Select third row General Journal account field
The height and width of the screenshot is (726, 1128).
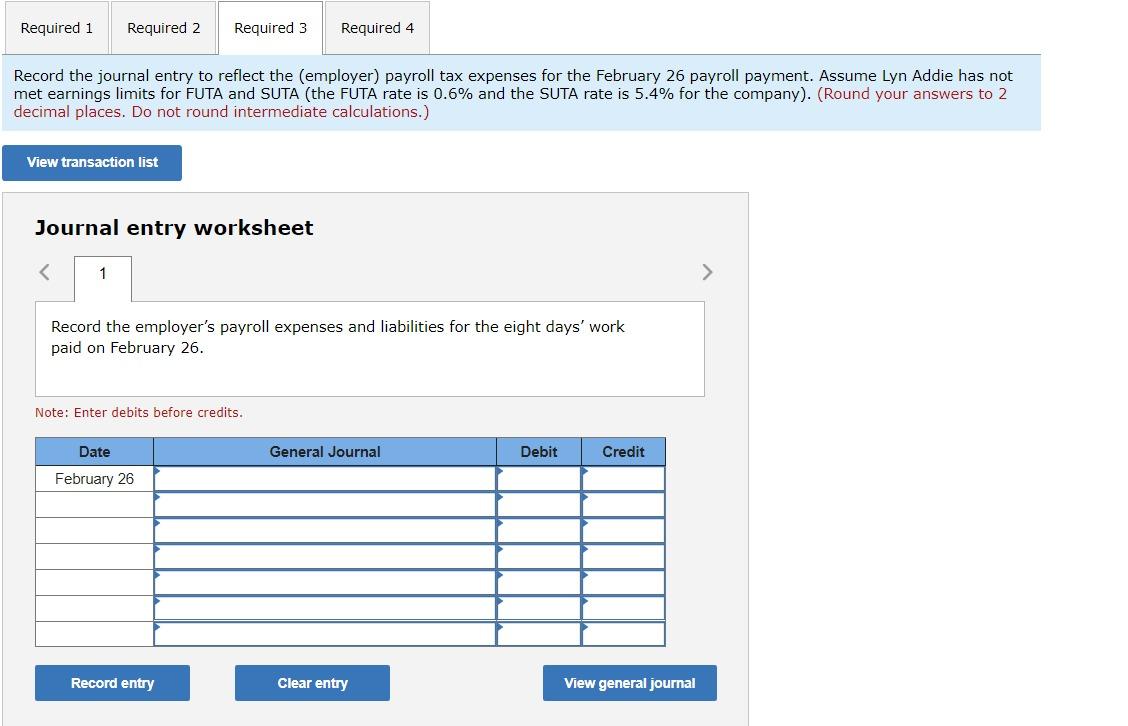pyautogui.click(x=325, y=530)
